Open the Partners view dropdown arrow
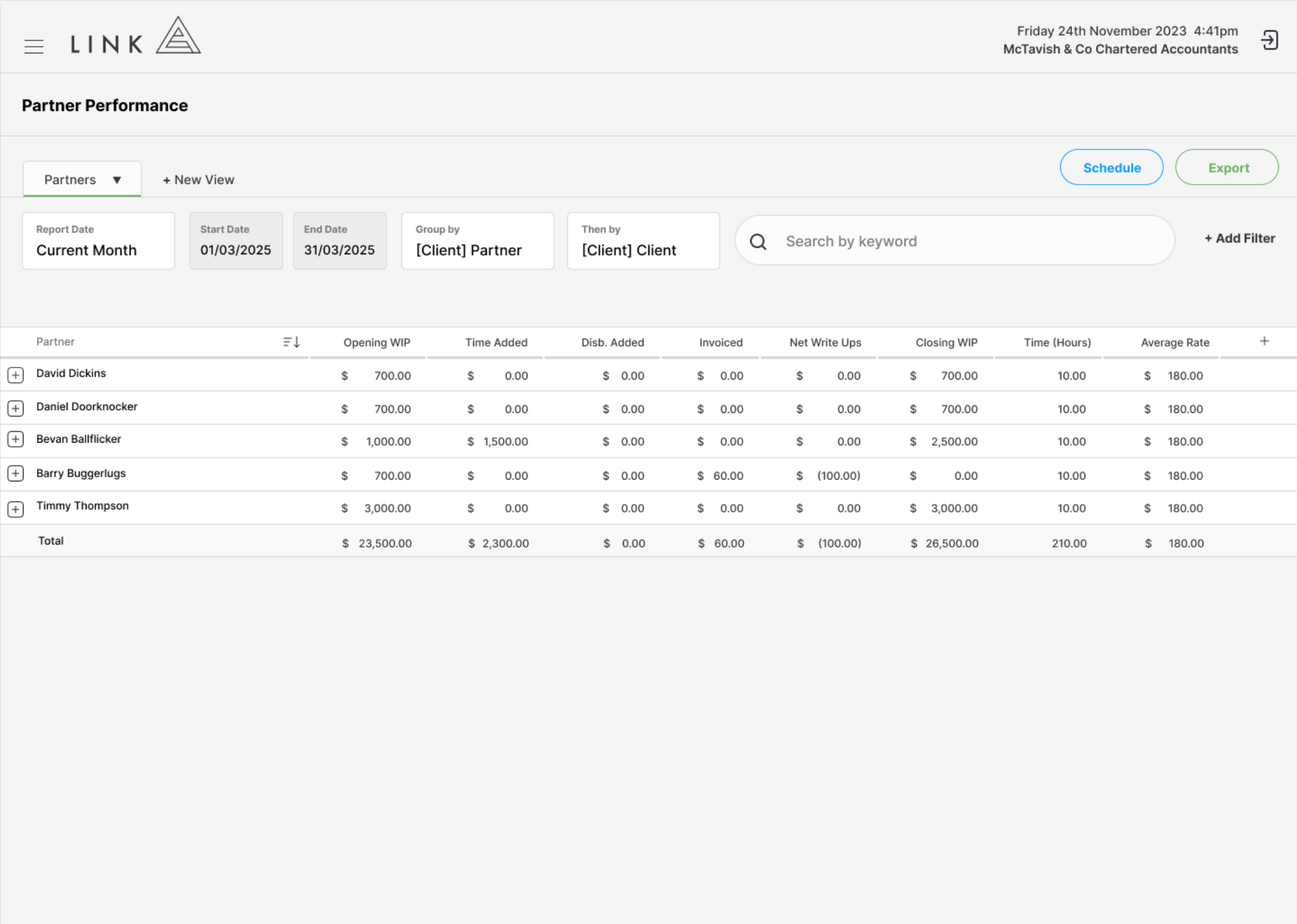This screenshot has height=924, width=1297. 117,180
